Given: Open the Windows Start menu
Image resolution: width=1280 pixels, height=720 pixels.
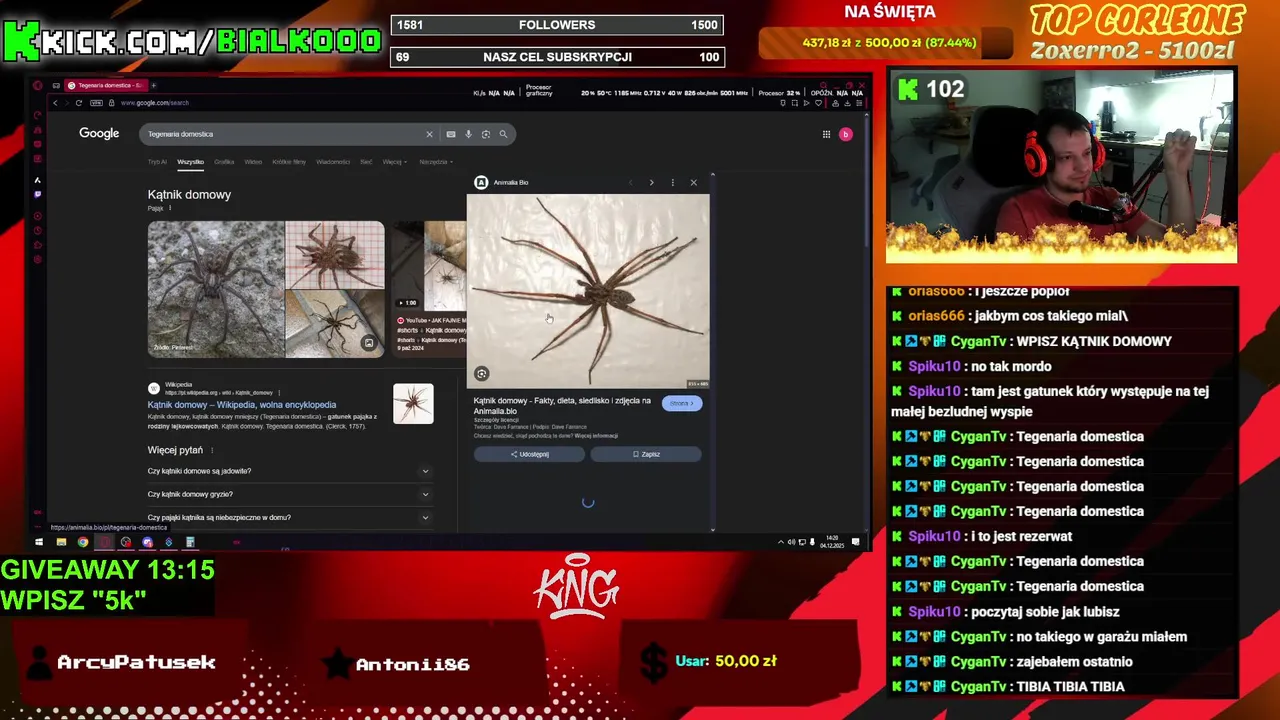Looking at the screenshot, I should pyautogui.click(x=39, y=542).
